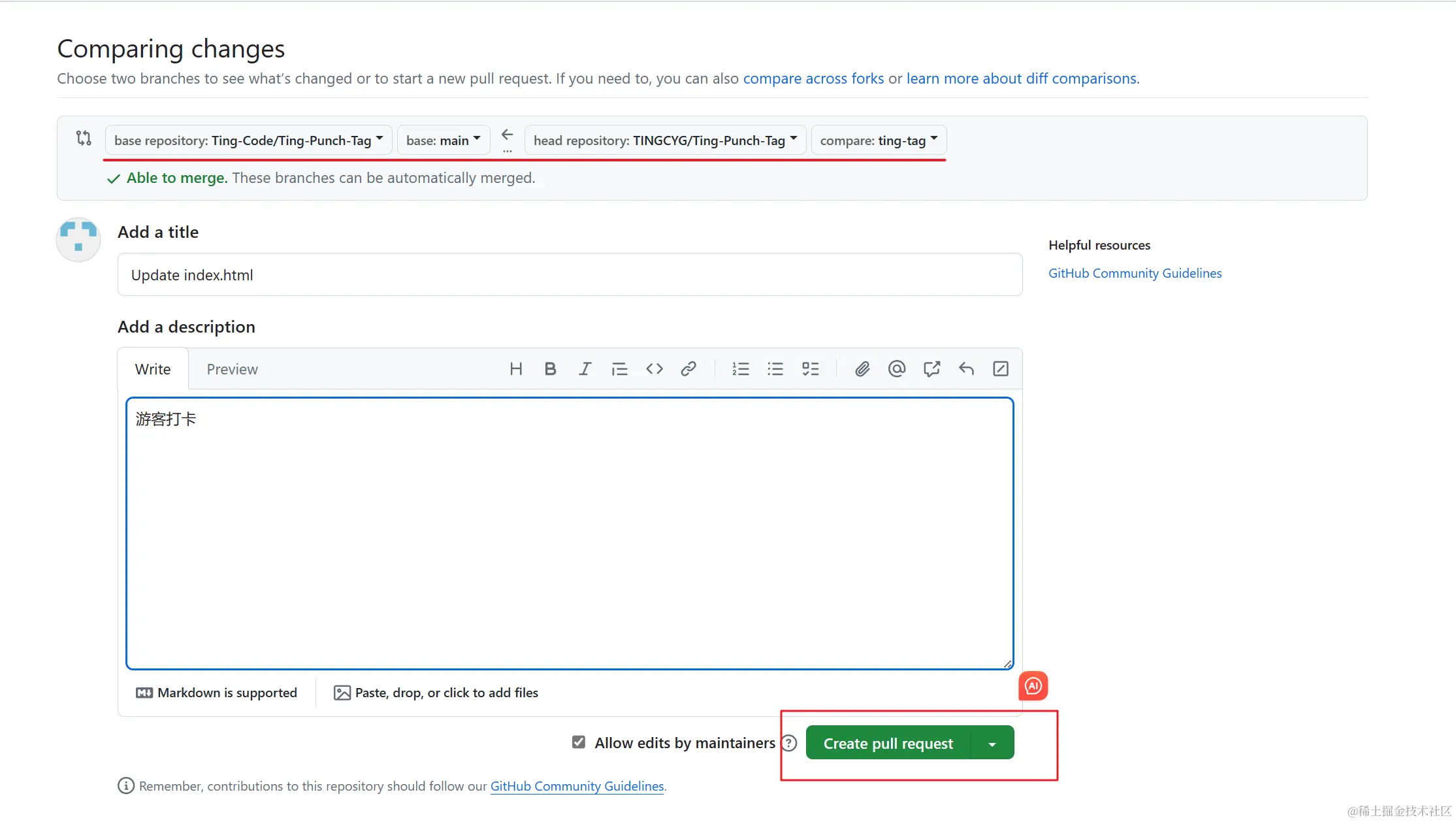Click the pull request title field
1456x822 pixels.
click(569, 275)
